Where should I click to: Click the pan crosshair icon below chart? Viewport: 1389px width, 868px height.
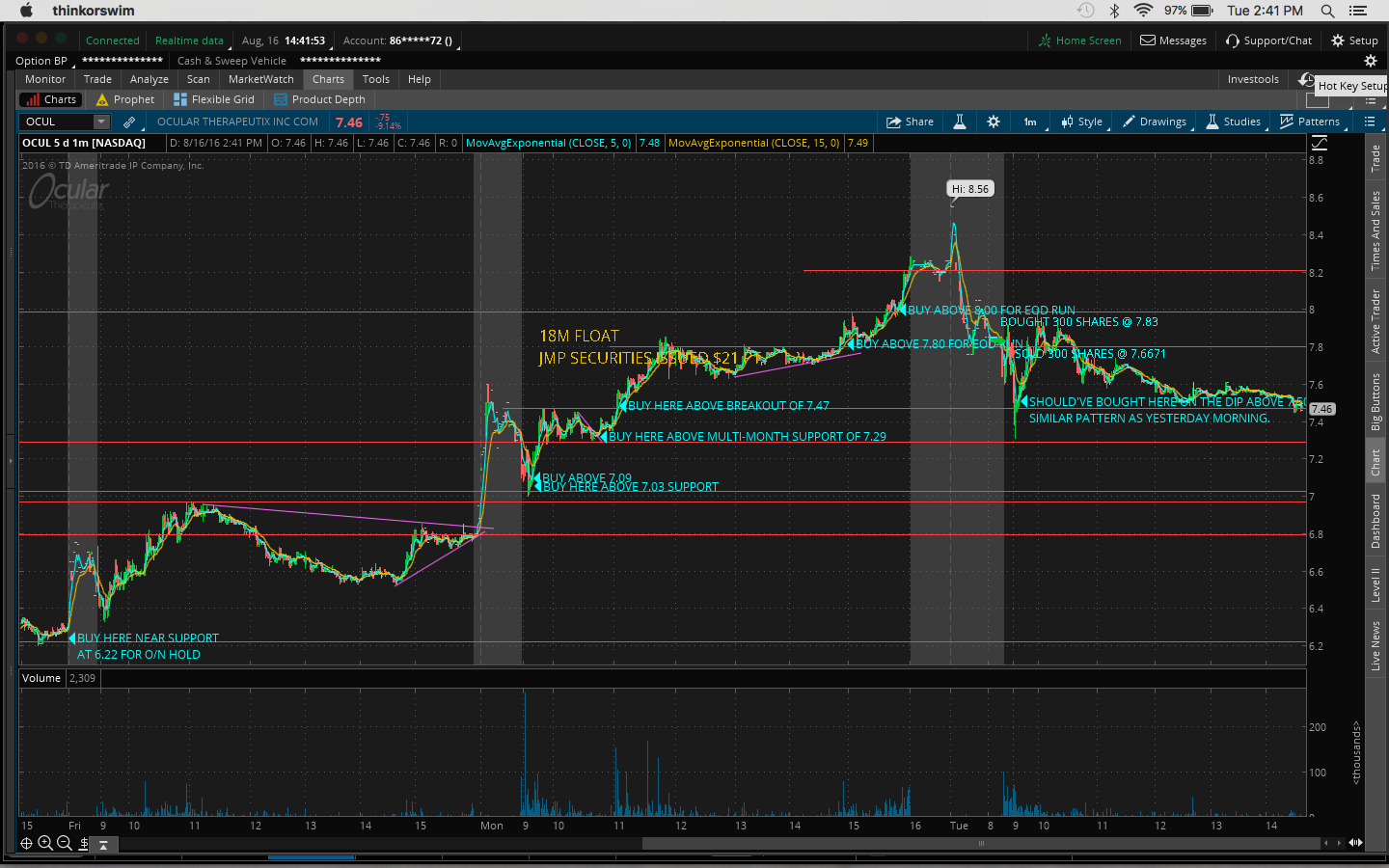(x=26, y=843)
